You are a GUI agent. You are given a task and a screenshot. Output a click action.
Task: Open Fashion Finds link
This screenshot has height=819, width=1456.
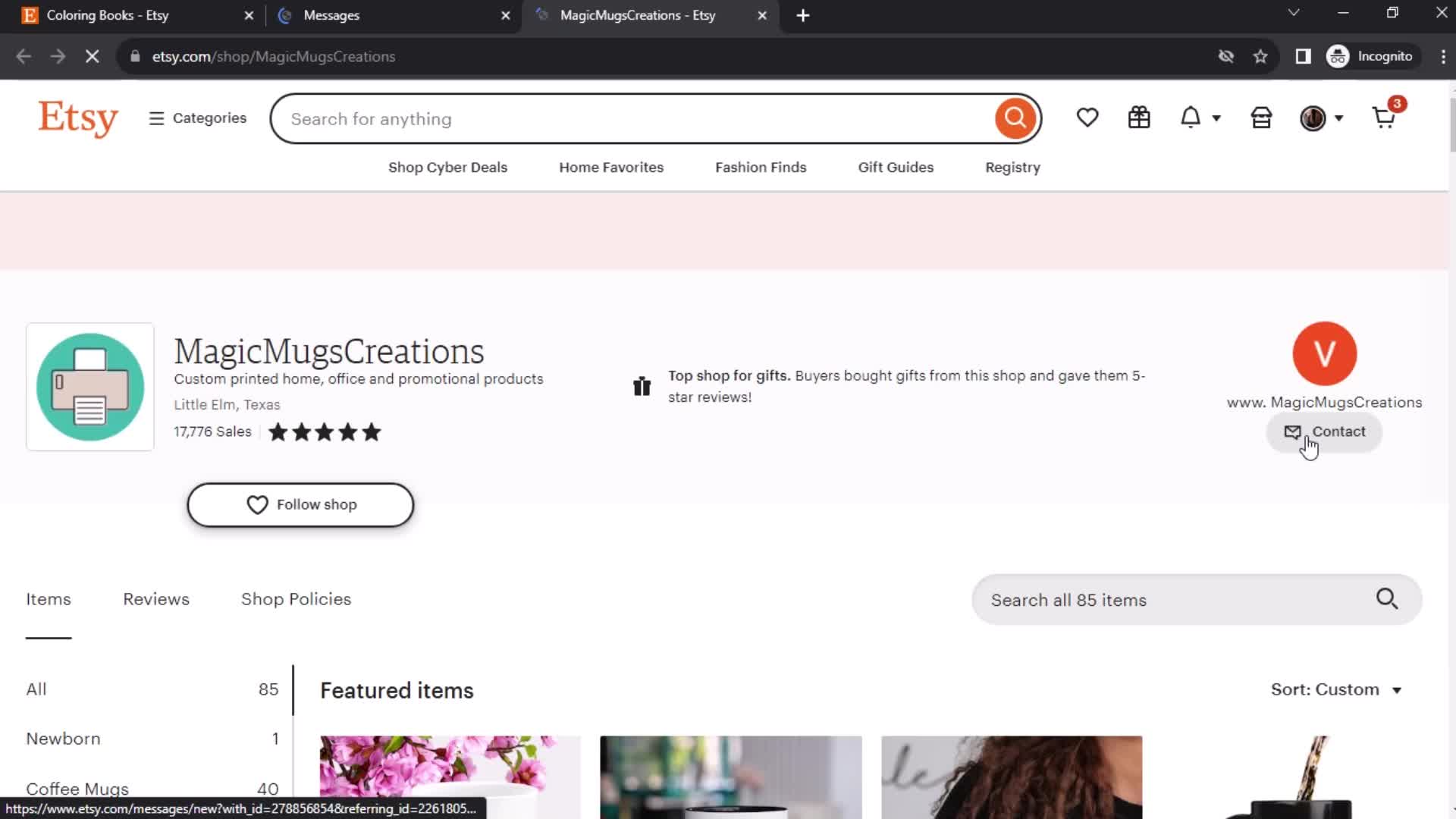click(x=761, y=168)
